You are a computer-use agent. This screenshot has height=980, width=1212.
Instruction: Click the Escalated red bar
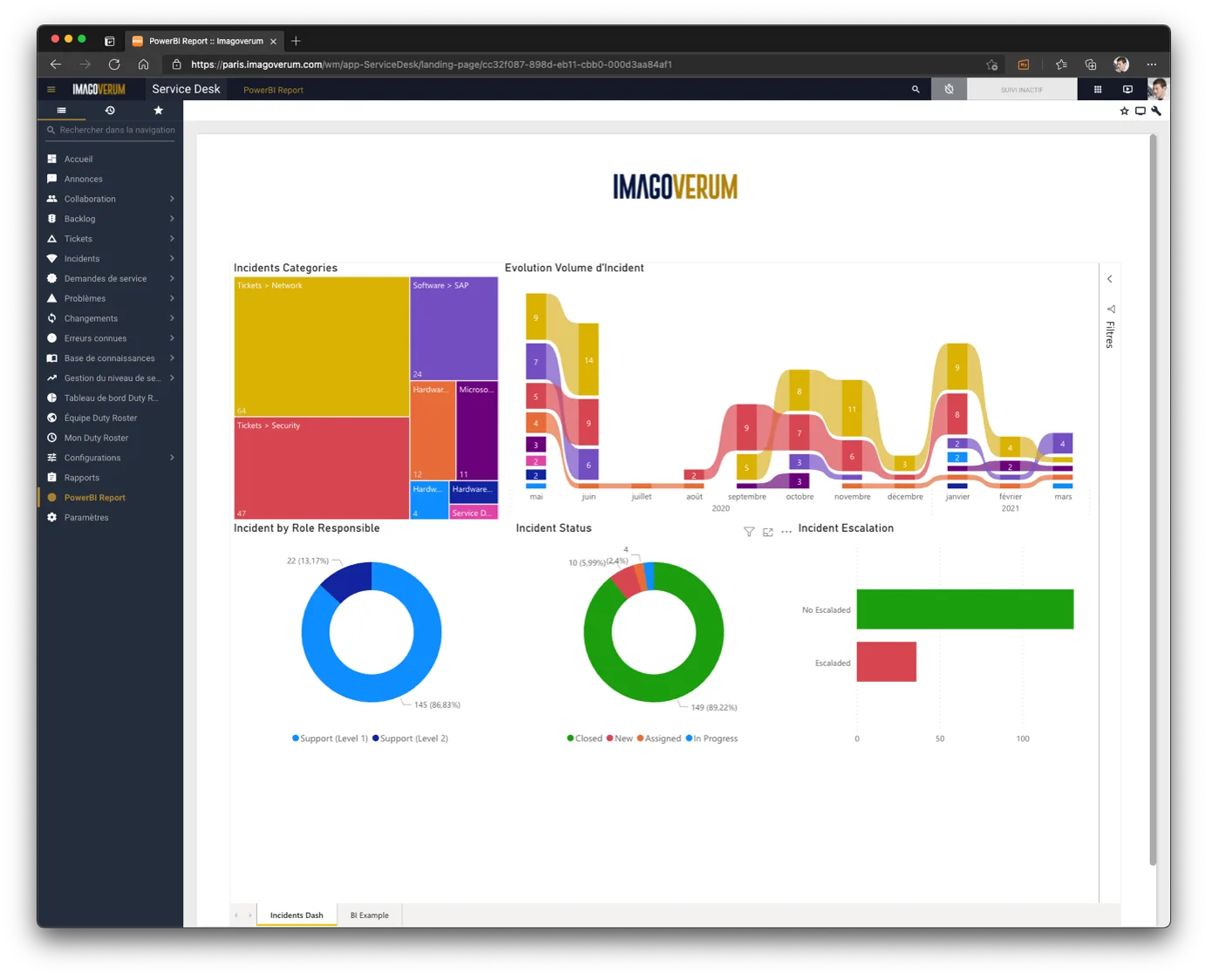(x=887, y=662)
